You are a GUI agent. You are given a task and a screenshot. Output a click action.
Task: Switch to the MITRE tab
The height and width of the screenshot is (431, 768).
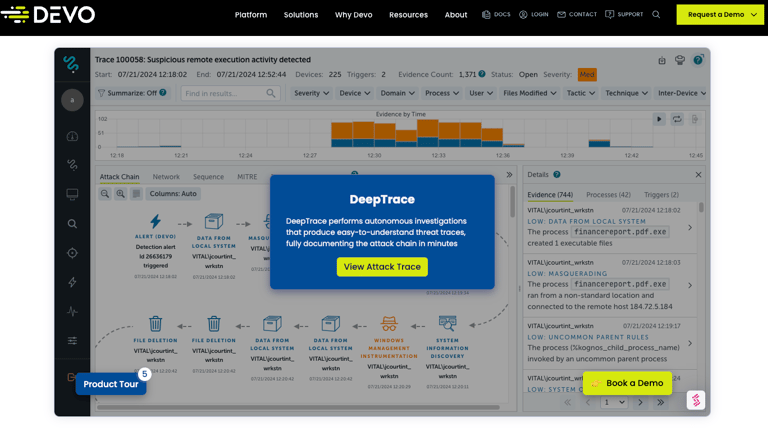247,177
